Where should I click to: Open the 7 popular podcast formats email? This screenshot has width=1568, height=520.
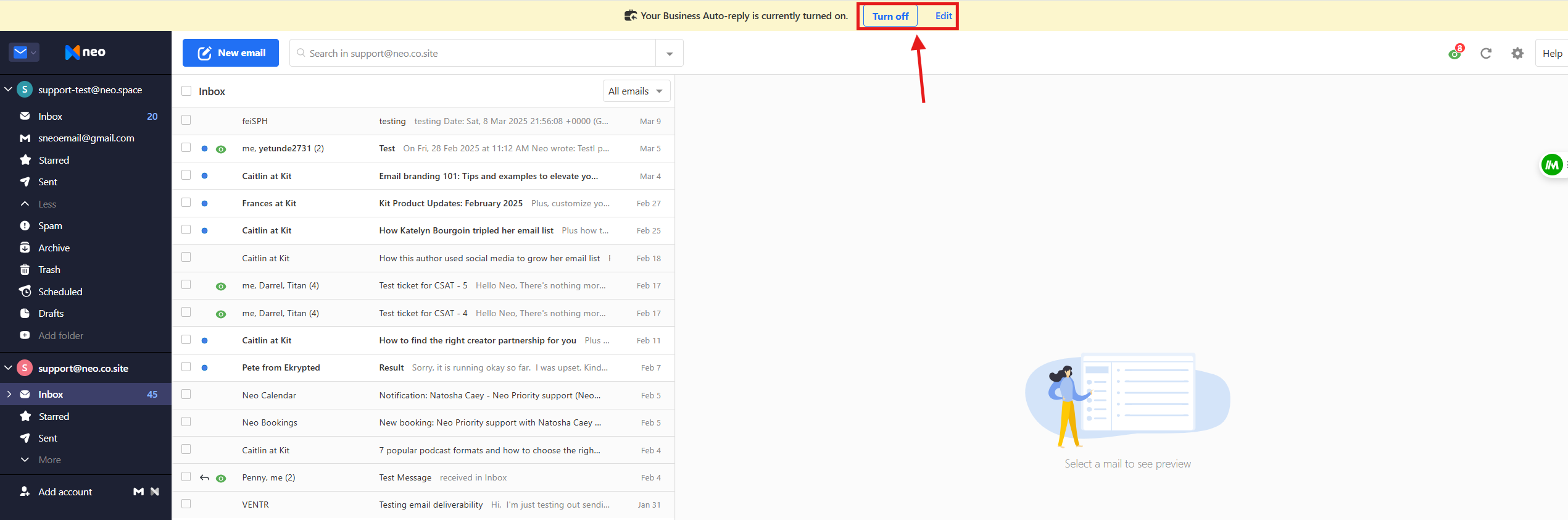(423, 450)
